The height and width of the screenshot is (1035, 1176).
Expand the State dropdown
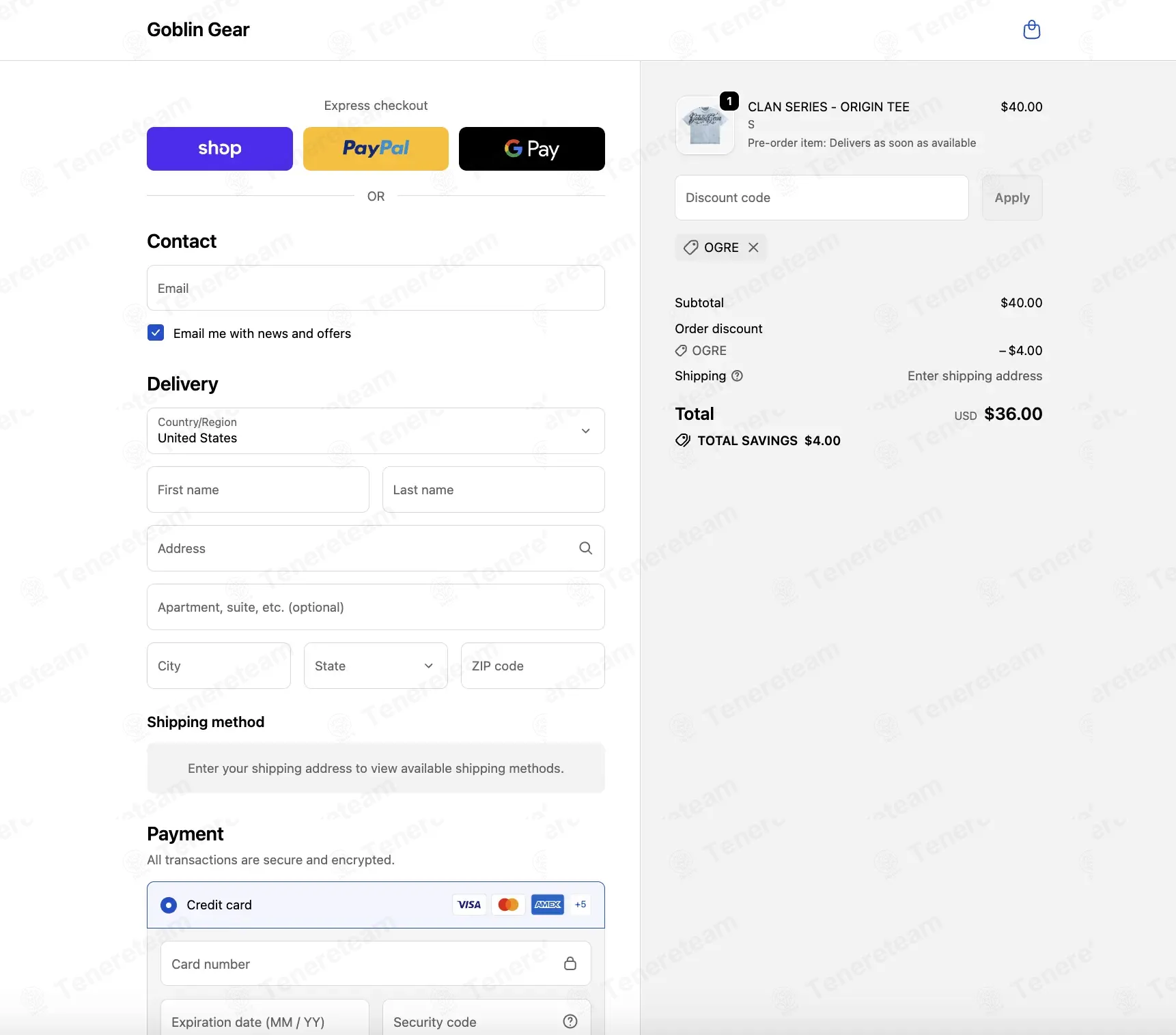point(376,666)
